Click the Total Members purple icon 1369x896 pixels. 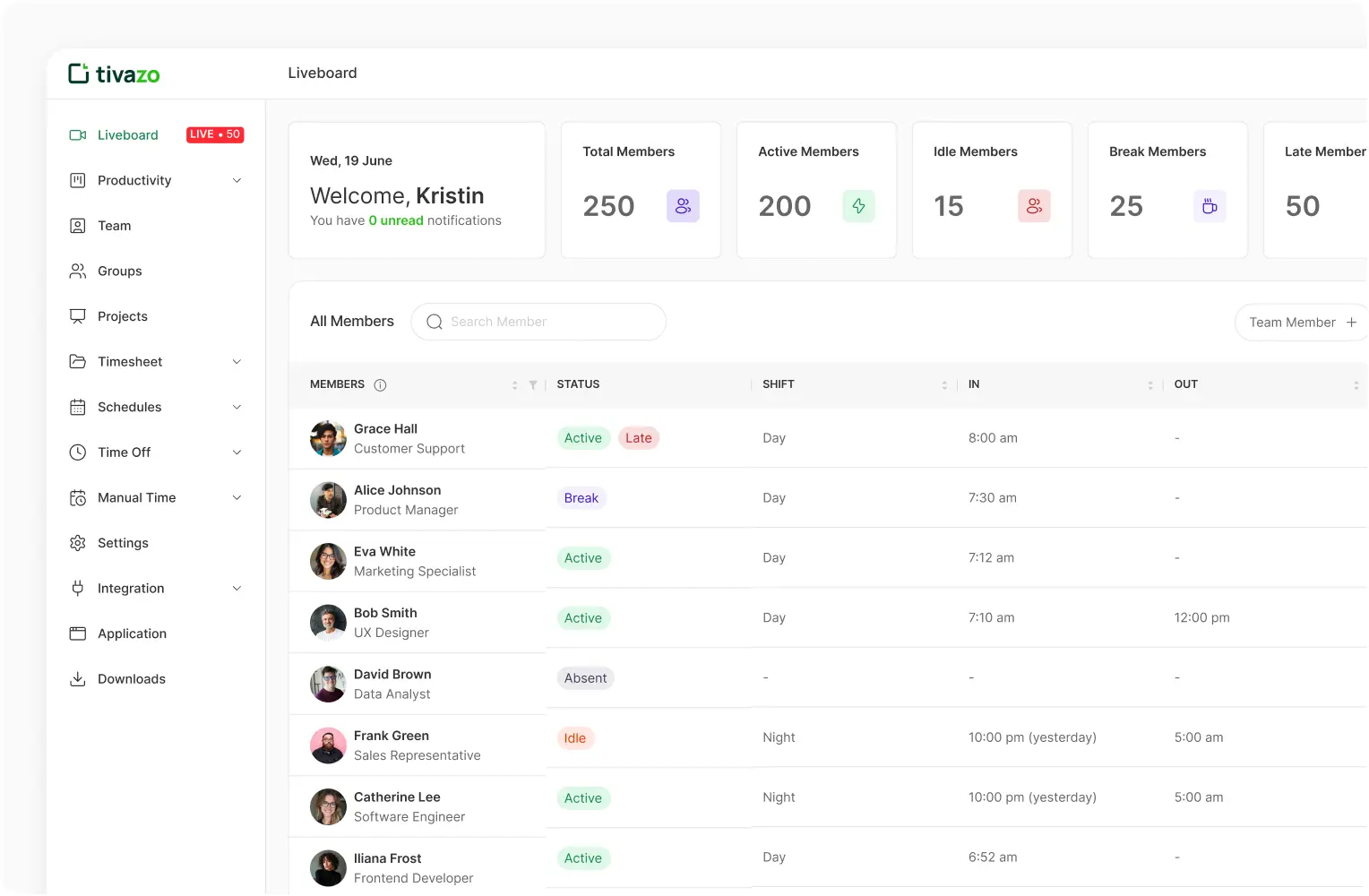tap(683, 206)
